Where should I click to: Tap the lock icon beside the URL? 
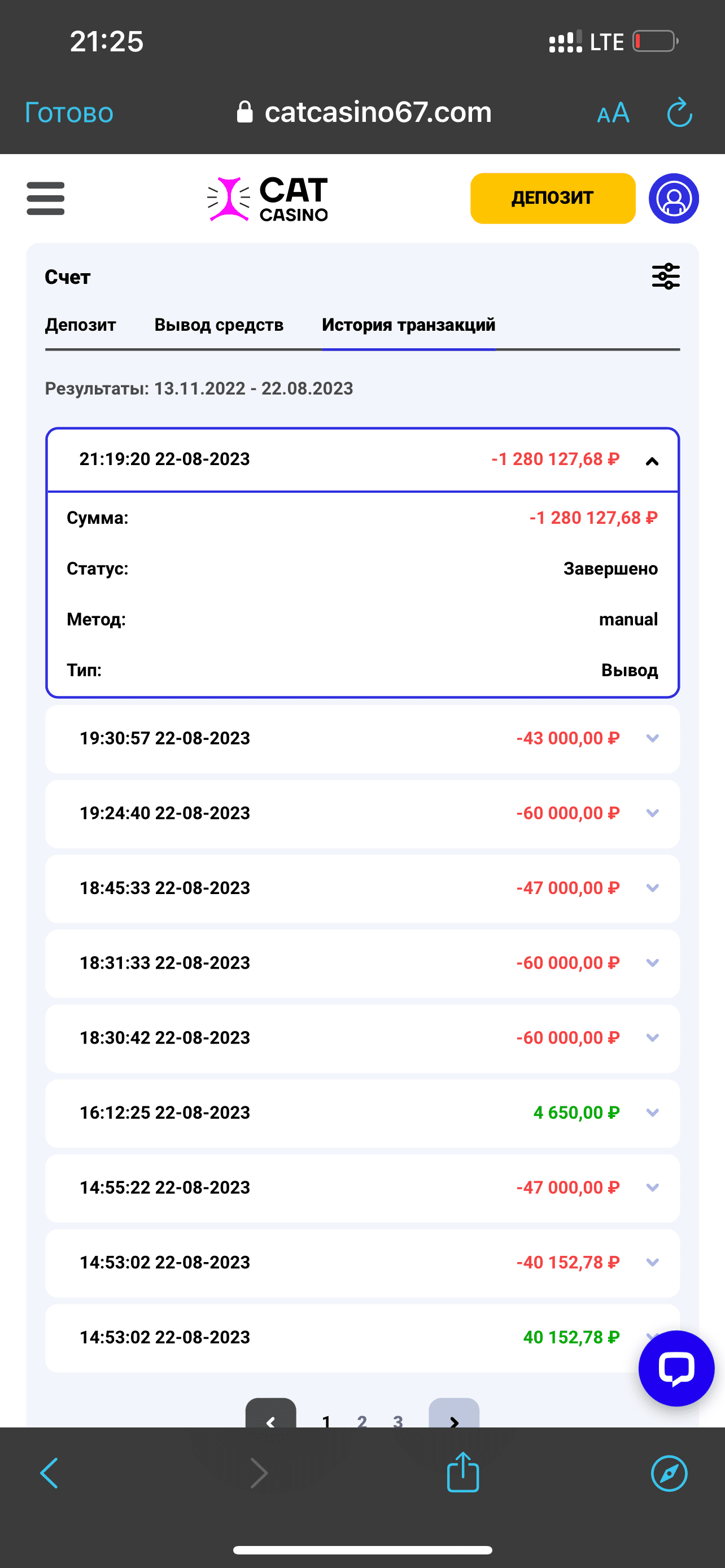(x=244, y=112)
